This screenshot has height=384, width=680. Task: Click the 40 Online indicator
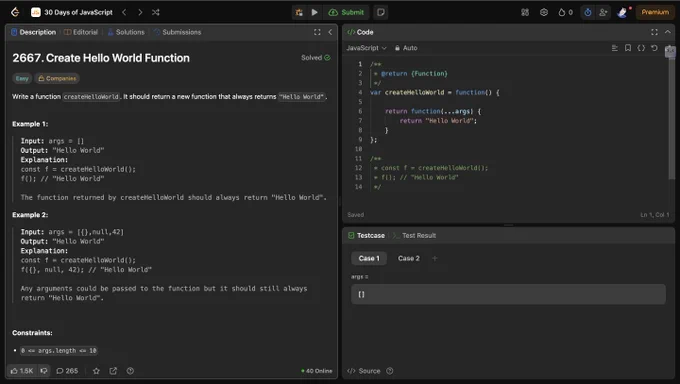click(x=317, y=371)
